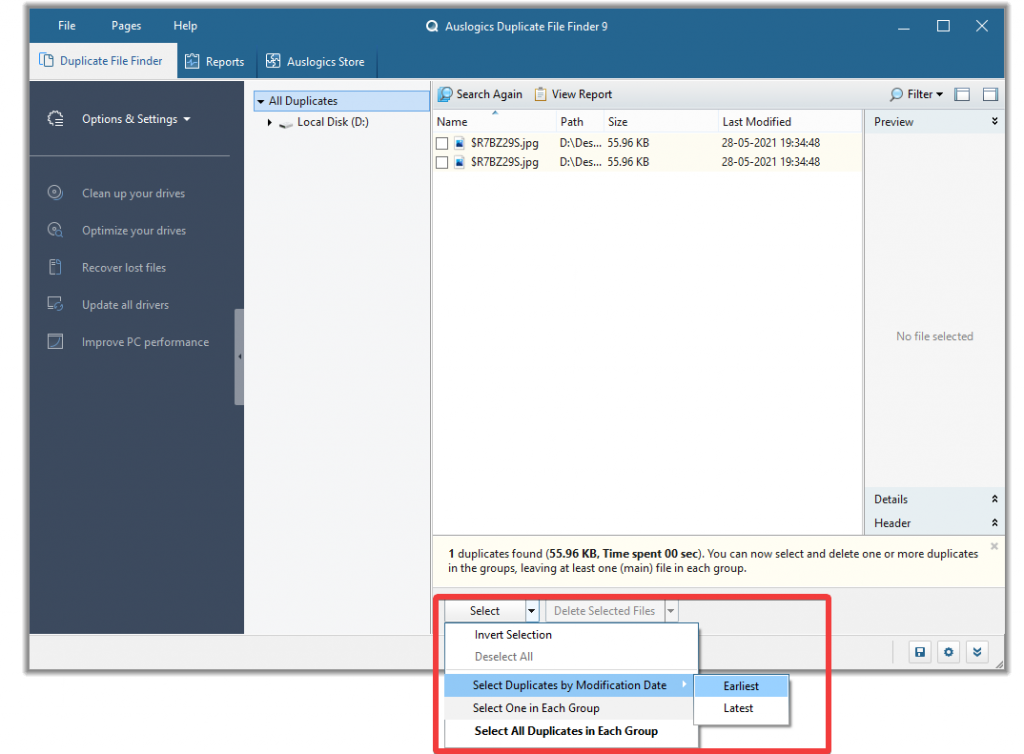Open the Help menu
The height and width of the screenshot is (754, 1024).
(x=185, y=26)
